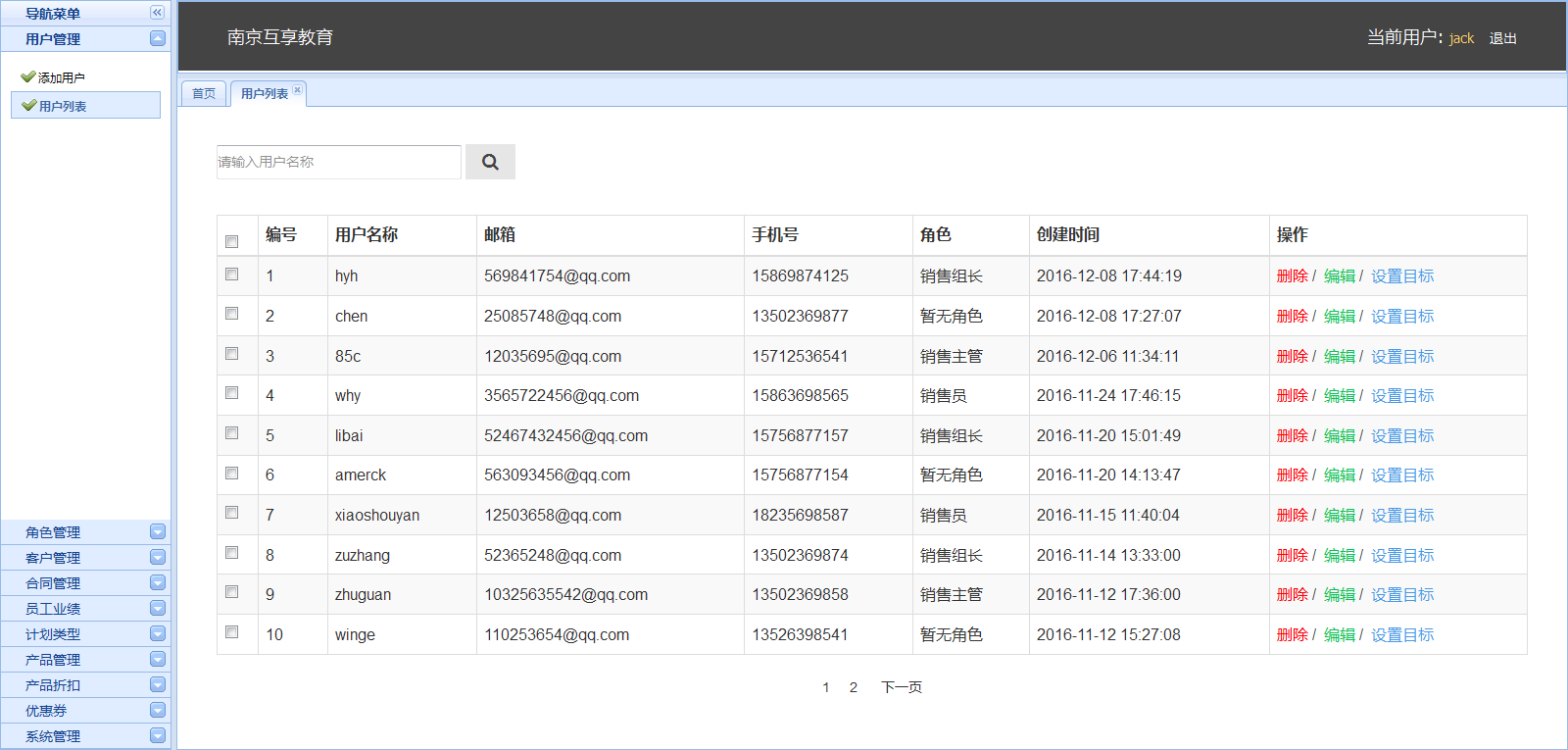
Task: Toggle the select-all checkbox in table header
Action: (x=232, y=241)
